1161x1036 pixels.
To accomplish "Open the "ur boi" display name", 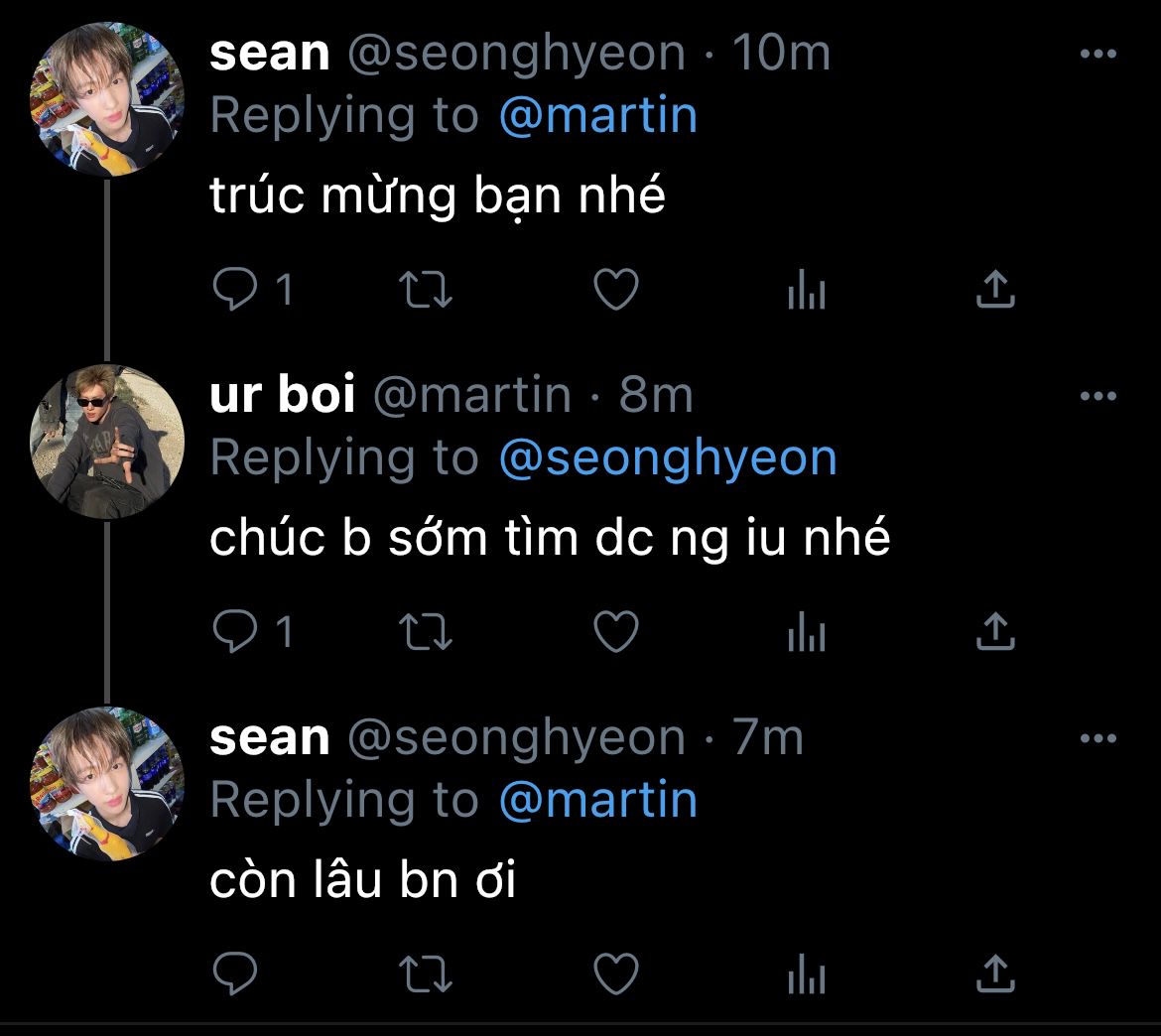I will pyautogui.click(x=283, y=396).
